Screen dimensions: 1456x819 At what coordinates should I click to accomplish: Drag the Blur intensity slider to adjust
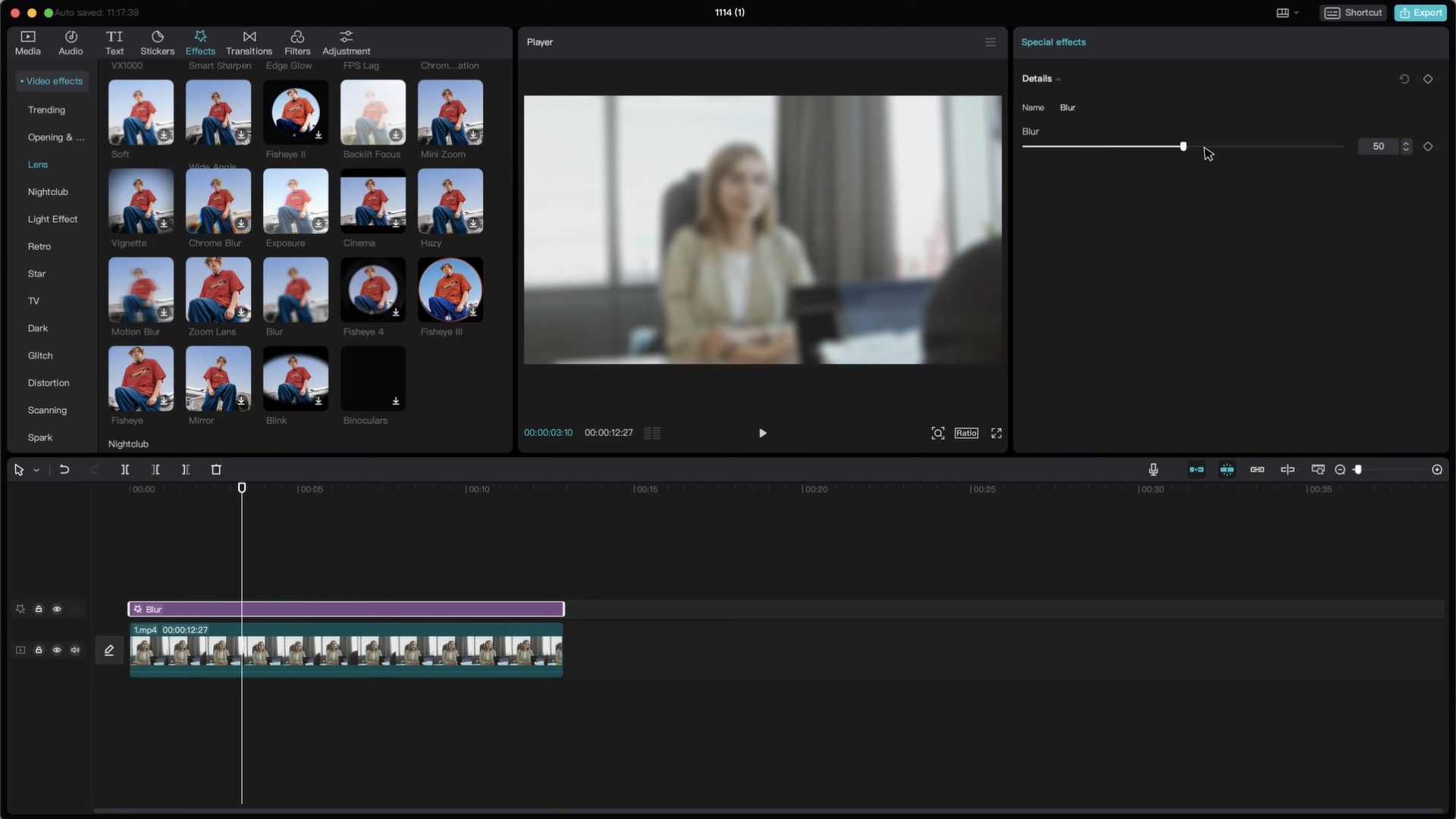(1183, 147)
